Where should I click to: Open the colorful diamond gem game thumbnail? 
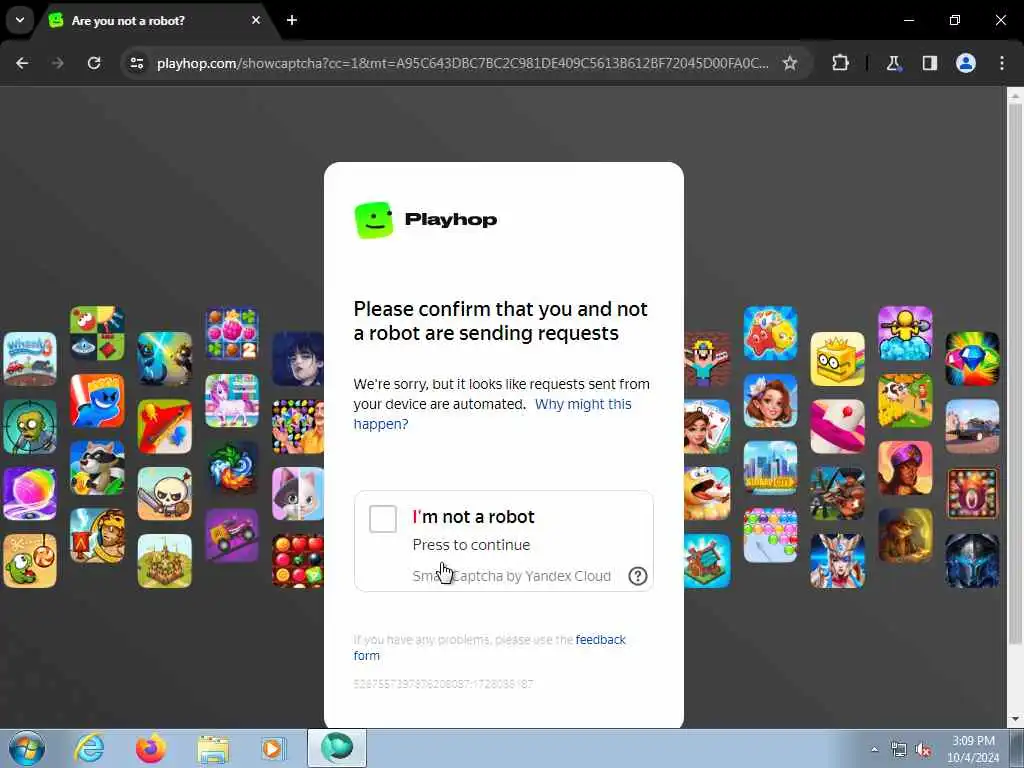972,359
